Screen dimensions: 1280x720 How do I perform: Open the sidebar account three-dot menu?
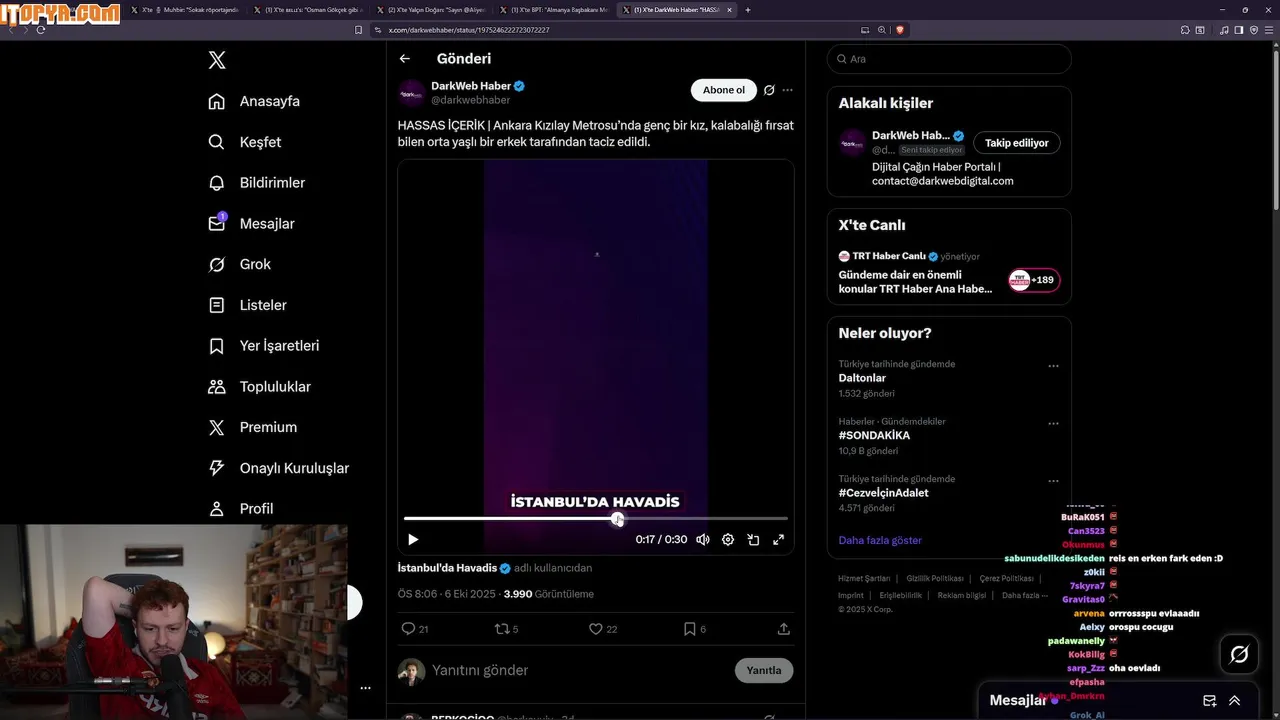[x=365, y=688]
